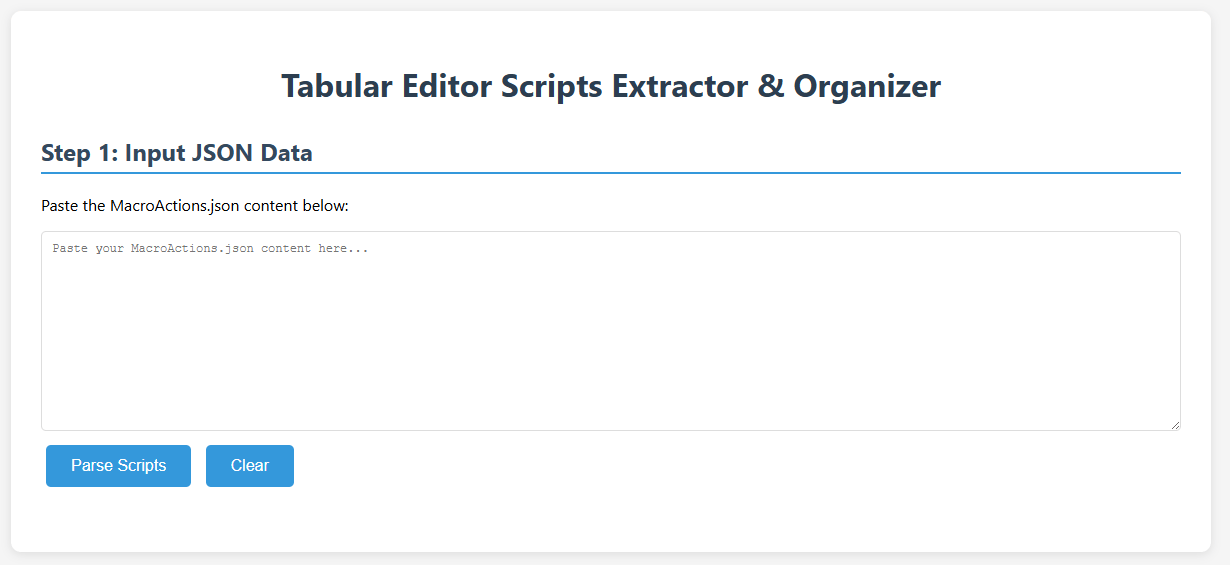Click the word 'Organizer' in the page title
The height and width of the screenshot is (565, 1230).
(867, 87)
